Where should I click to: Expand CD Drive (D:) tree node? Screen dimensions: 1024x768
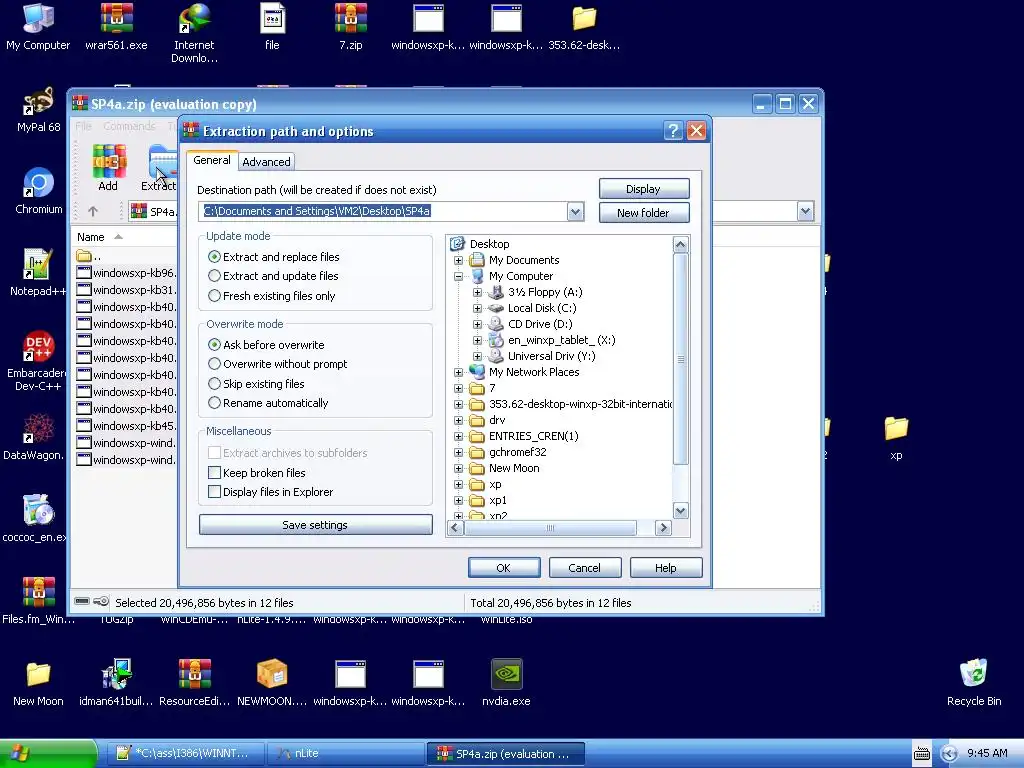(x=477, y=324)
